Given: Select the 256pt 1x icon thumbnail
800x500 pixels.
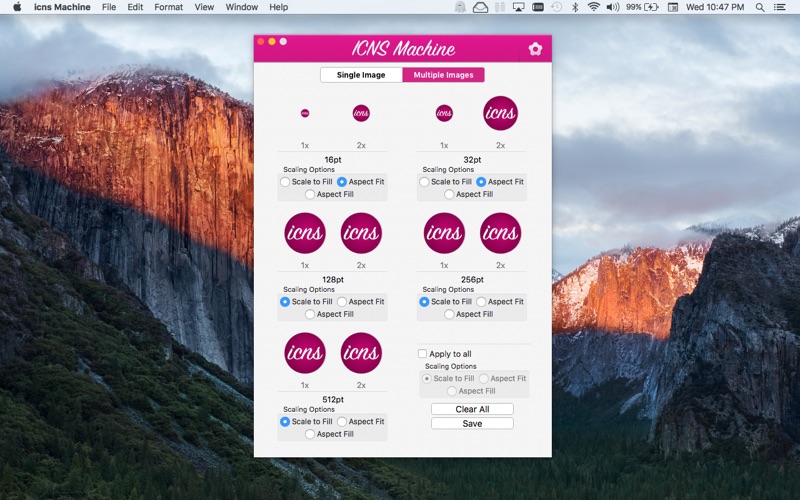Looking at the screenshot, I should pyautogui.click(x=444, y=233).
